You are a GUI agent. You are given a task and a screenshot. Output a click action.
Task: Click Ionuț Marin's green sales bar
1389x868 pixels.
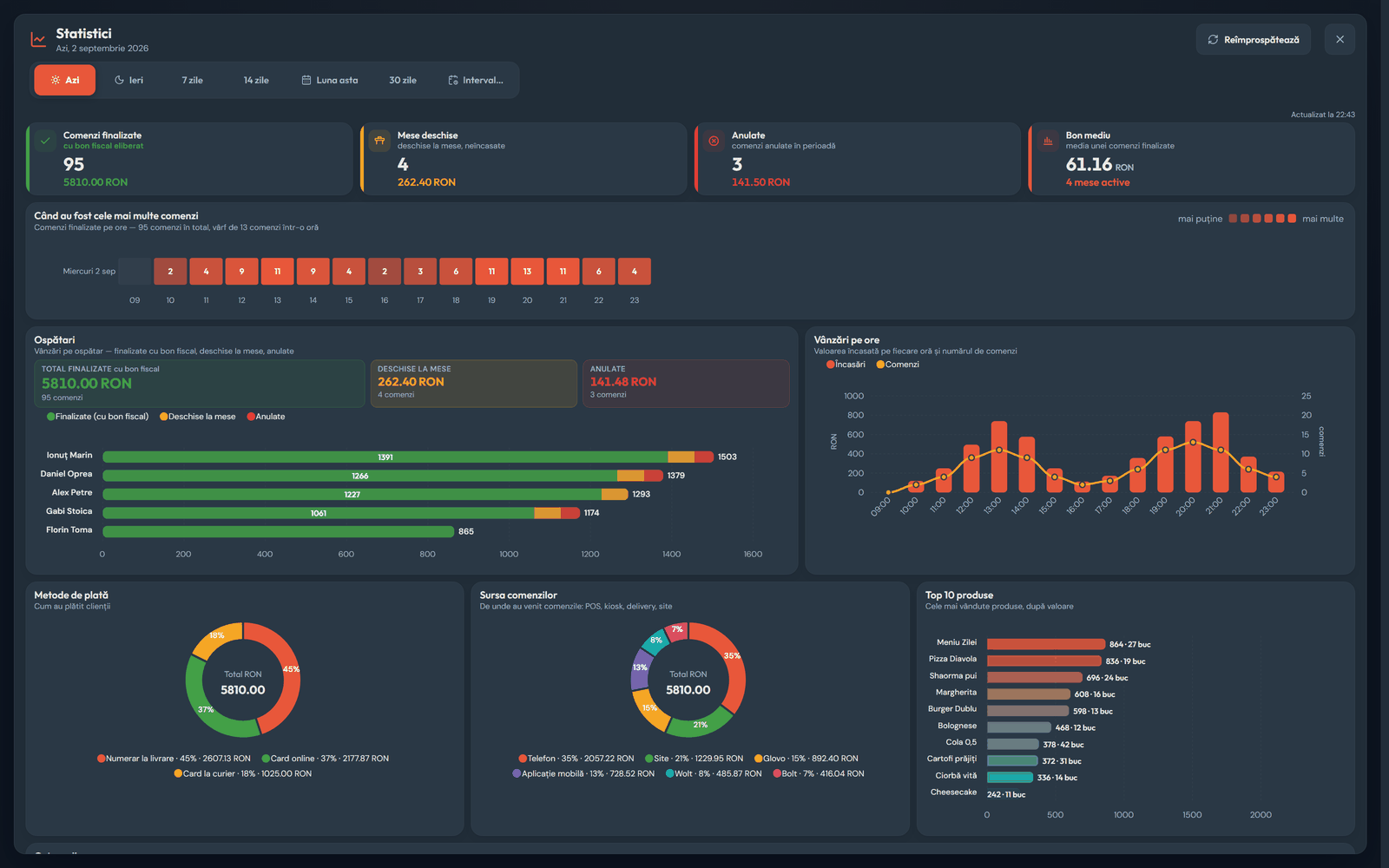pos(385,457)
